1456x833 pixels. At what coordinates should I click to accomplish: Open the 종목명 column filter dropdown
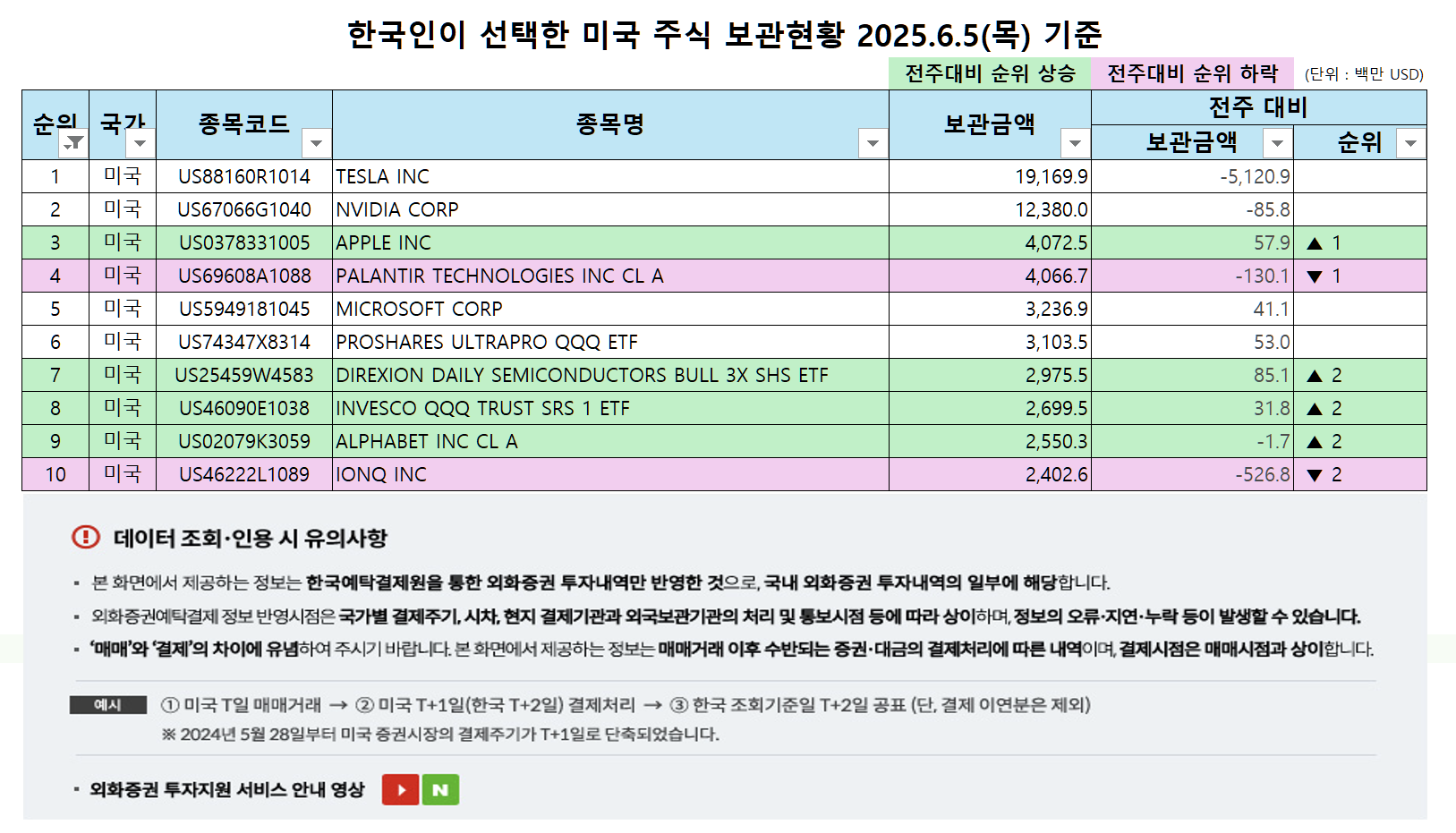(x=873, y=143)
